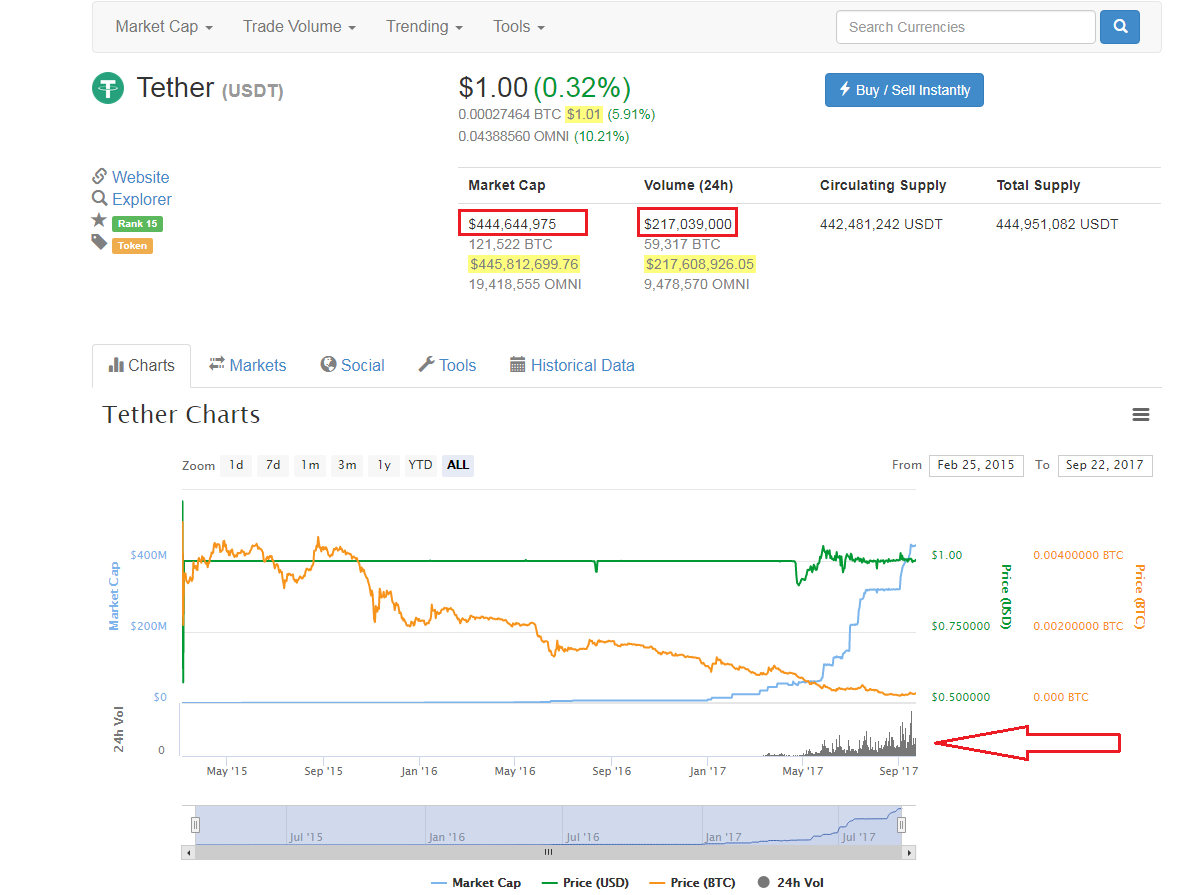Click the blue search magnifier button
Image resolution: width=1194 pixels, height=895 pixels.
tap(1119, 27)
